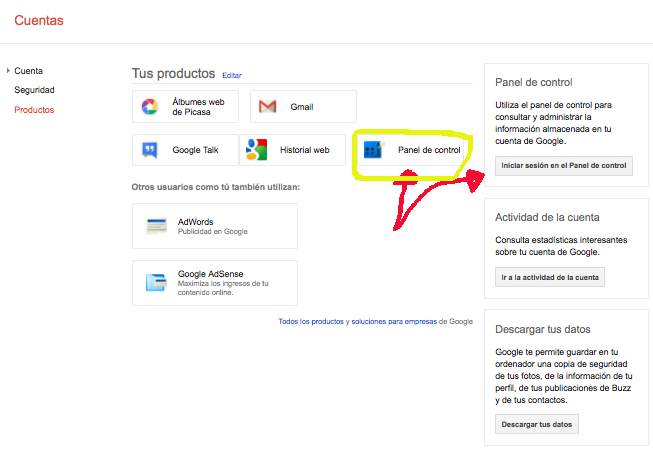Click the Gmail envelope icon
653x452 pixels.
[267, 107]
